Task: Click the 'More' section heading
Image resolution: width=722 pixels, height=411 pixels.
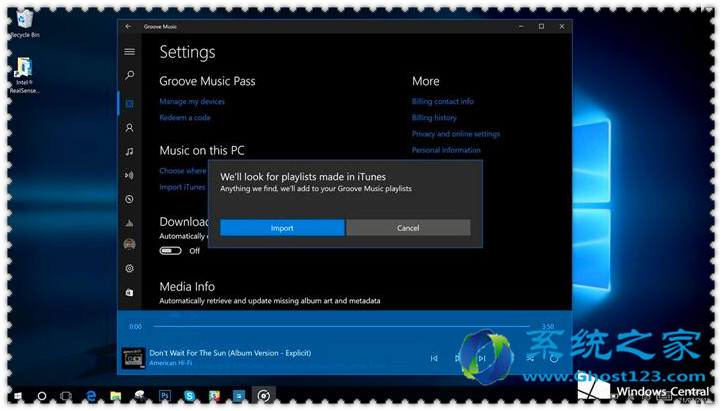Action: pos(425,81)
